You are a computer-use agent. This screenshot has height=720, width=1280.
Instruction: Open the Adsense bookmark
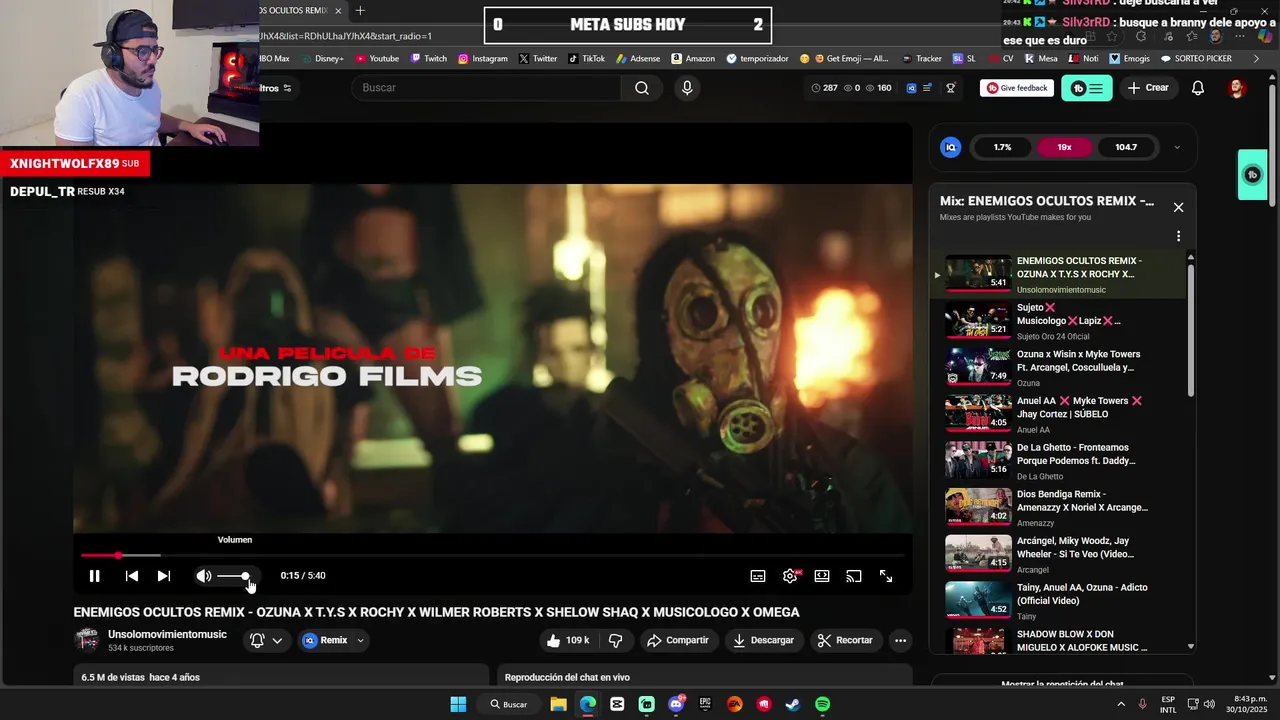[x=637, y=59]
